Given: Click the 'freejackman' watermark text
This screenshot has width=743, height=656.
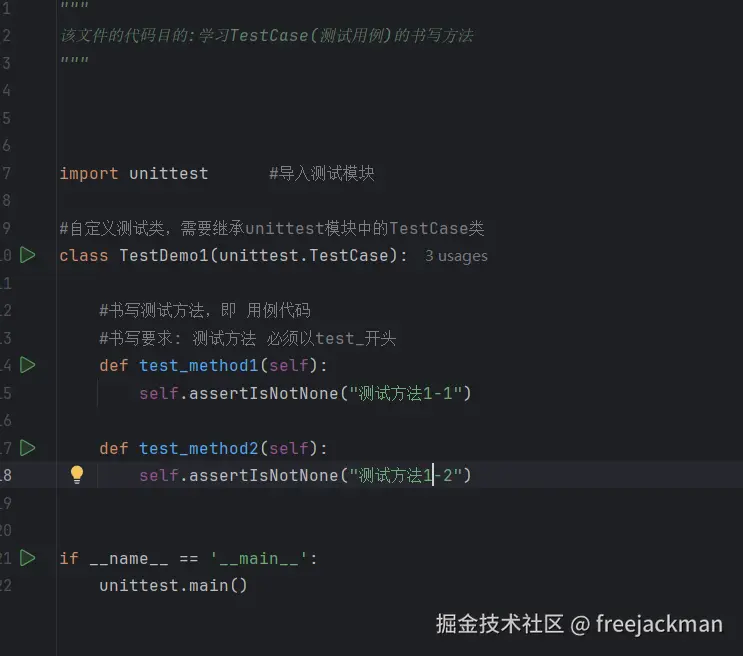Looking at the screenshot, I should tap(658, 625).
